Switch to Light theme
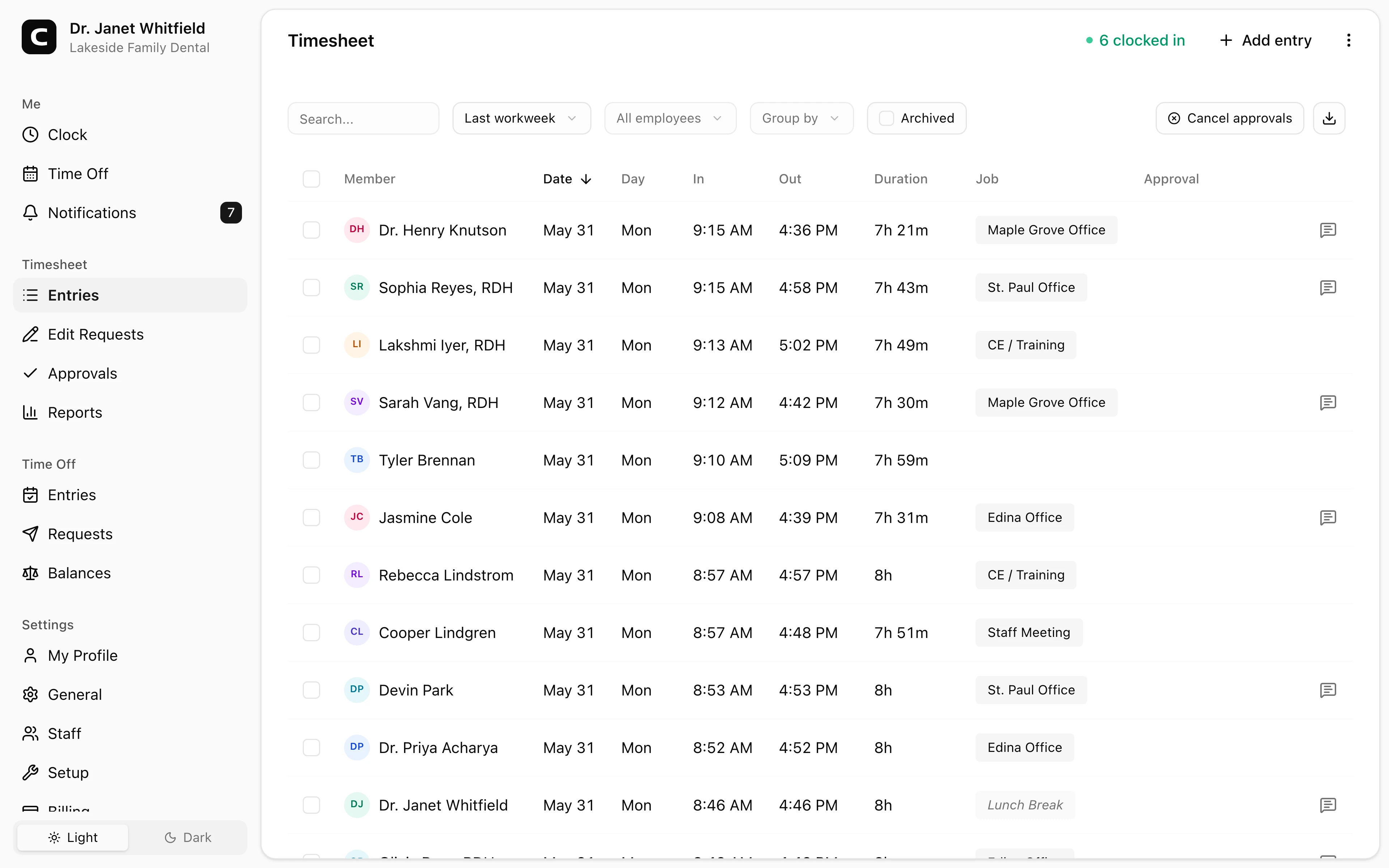 pos(73,838)
